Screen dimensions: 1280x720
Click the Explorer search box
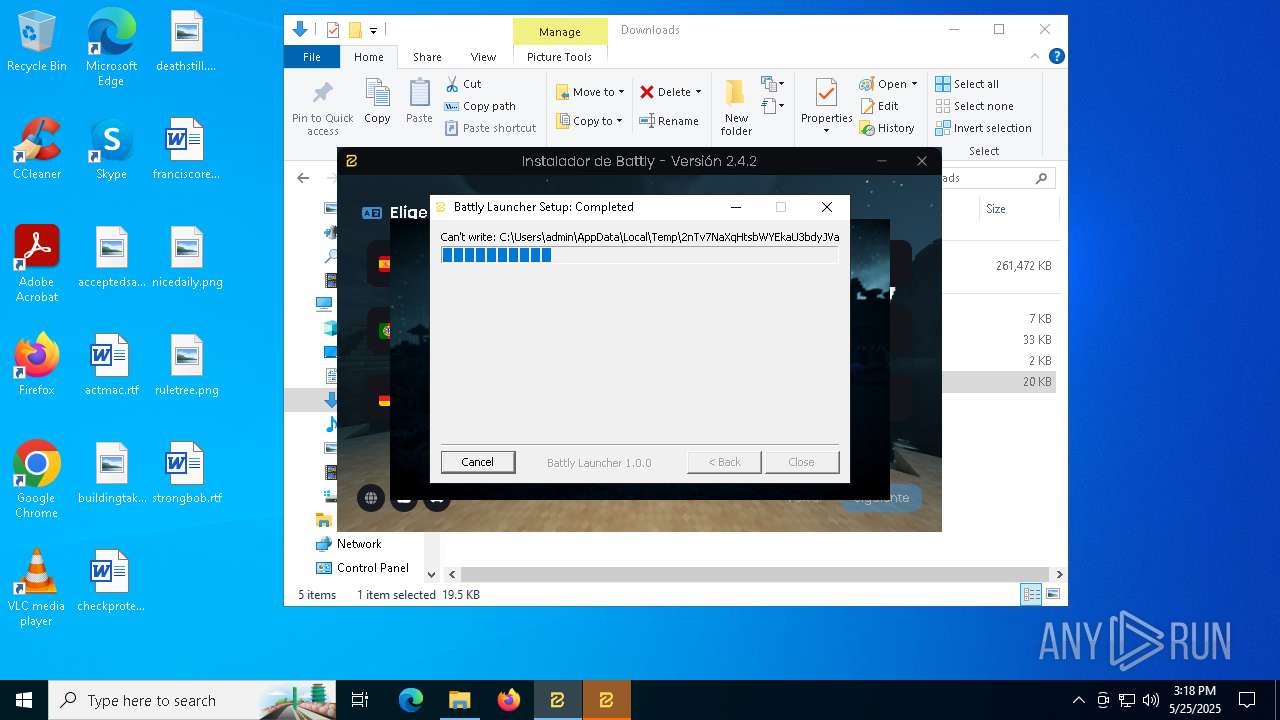[998, 178]
